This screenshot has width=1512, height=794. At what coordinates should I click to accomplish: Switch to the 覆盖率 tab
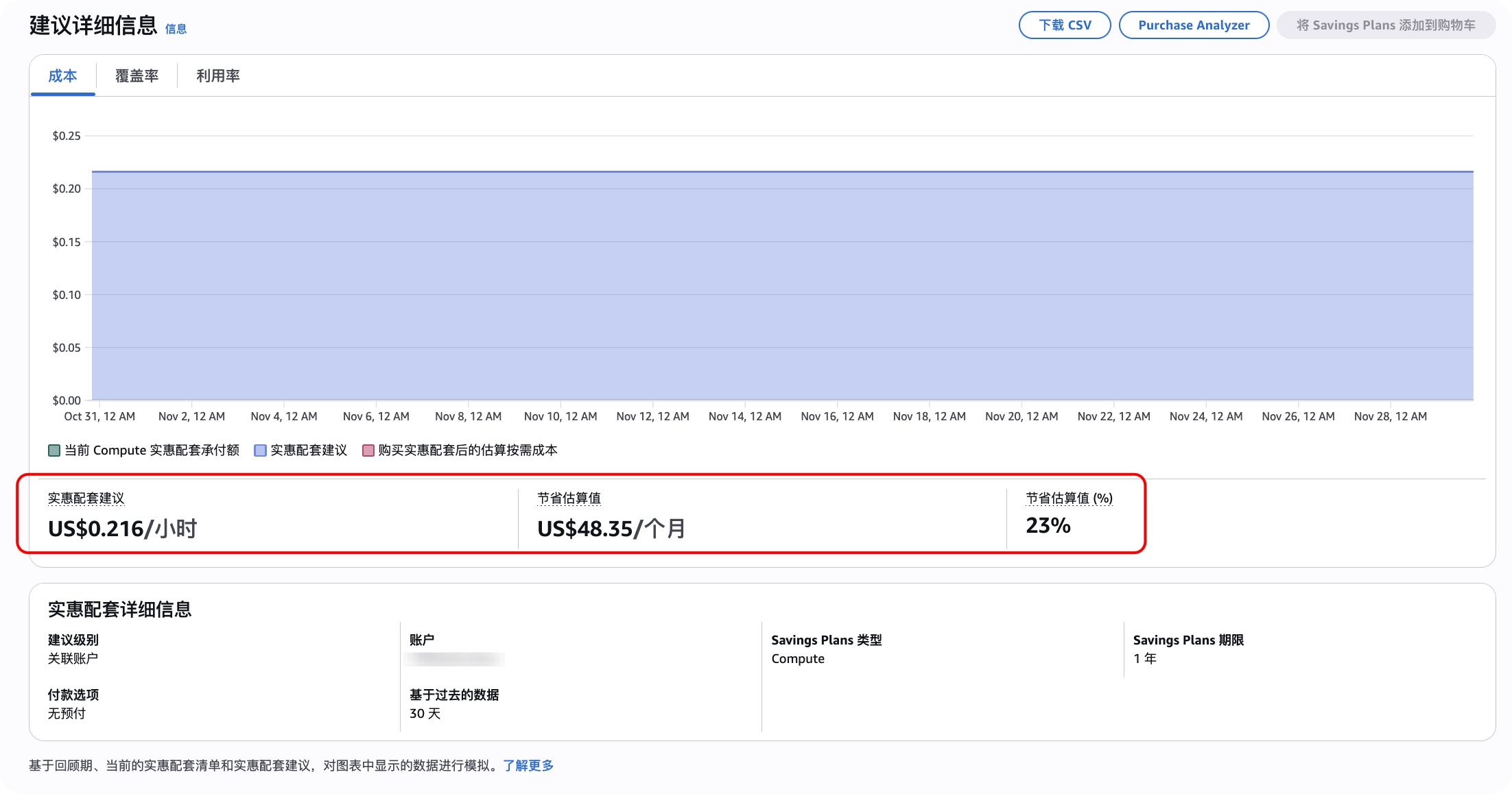point(137,75)
